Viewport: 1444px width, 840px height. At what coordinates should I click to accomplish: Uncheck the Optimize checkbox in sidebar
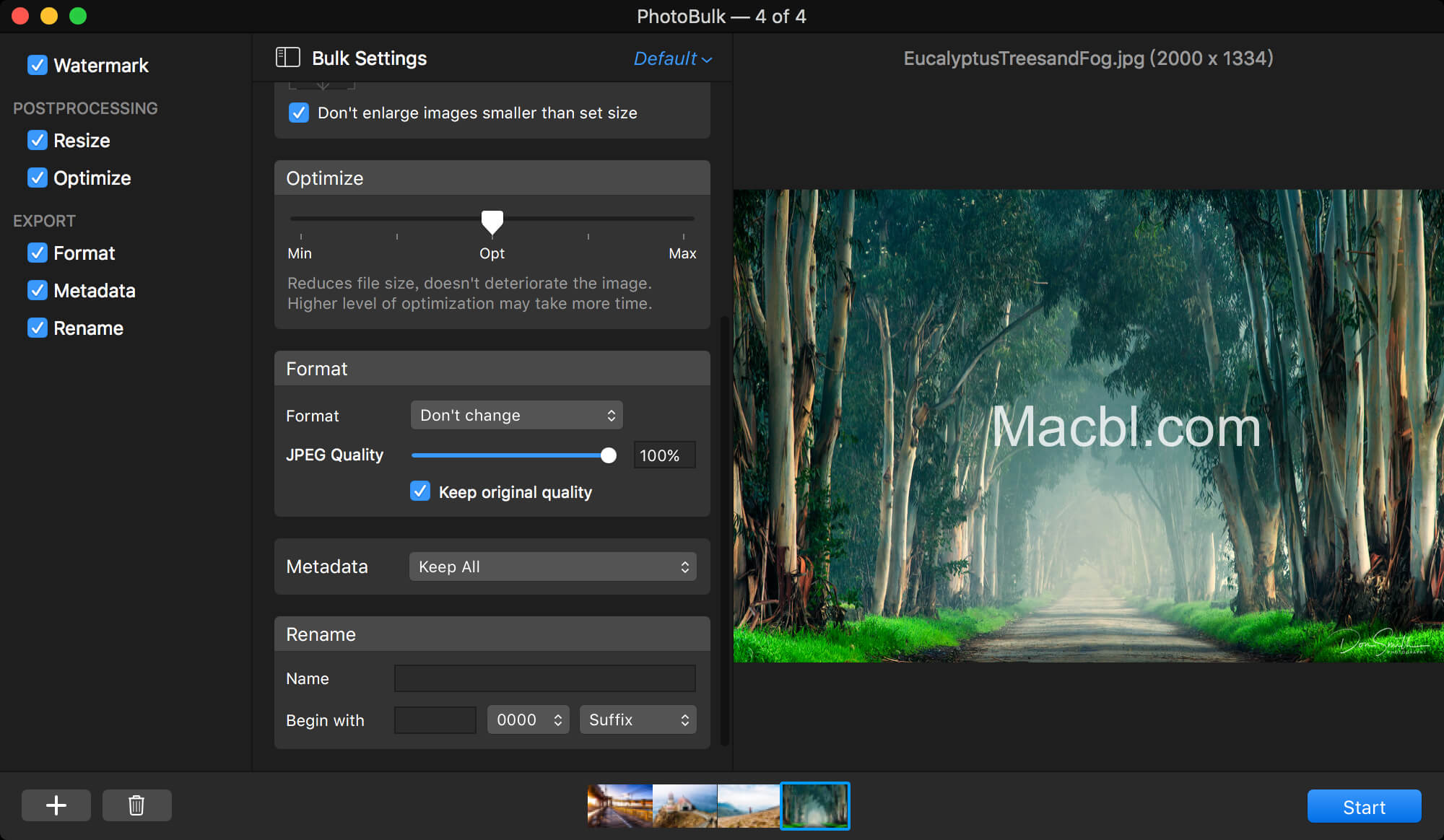38,178
